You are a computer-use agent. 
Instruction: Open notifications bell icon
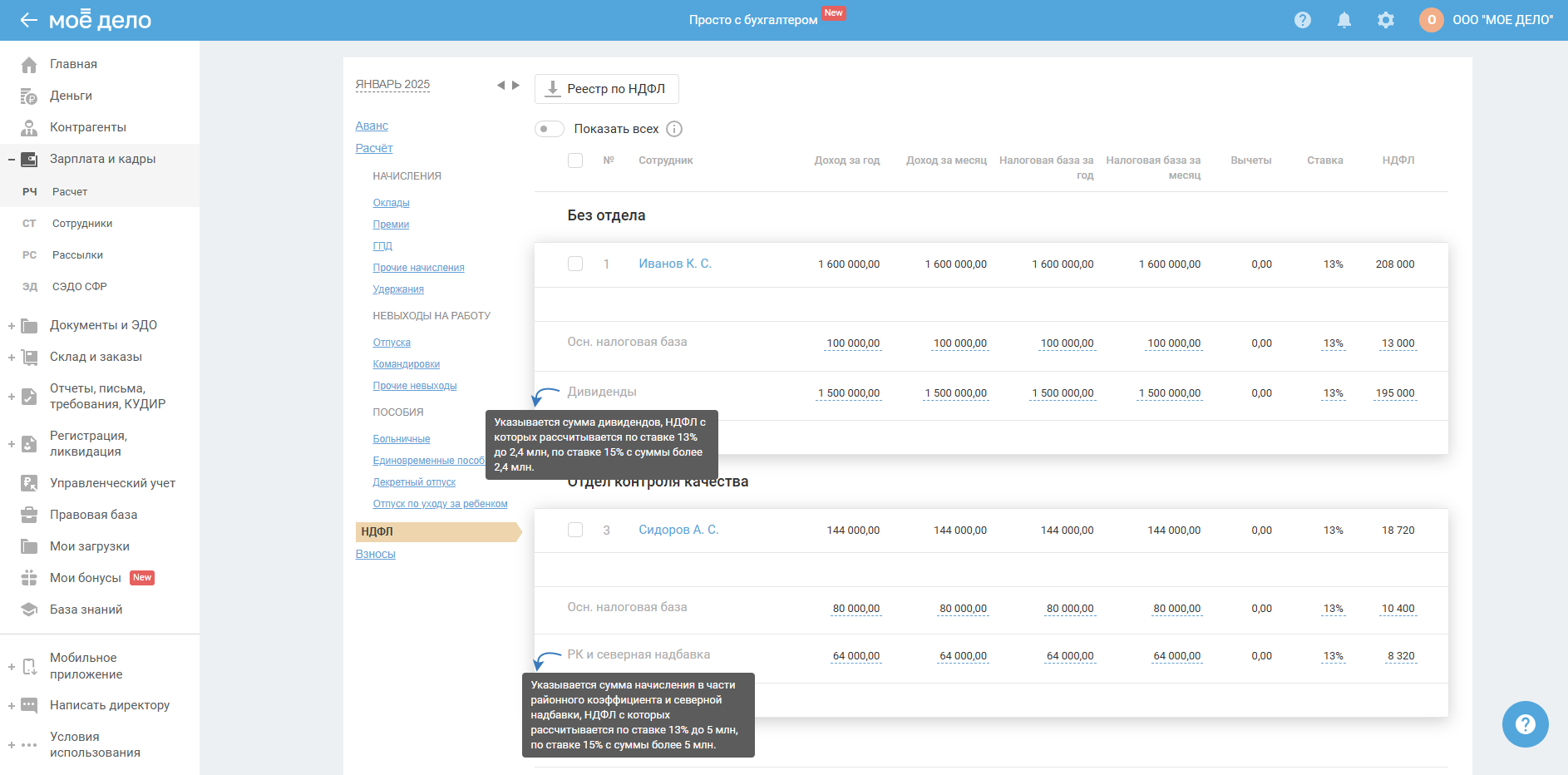pyautogui.click(x=1344, y=20)
